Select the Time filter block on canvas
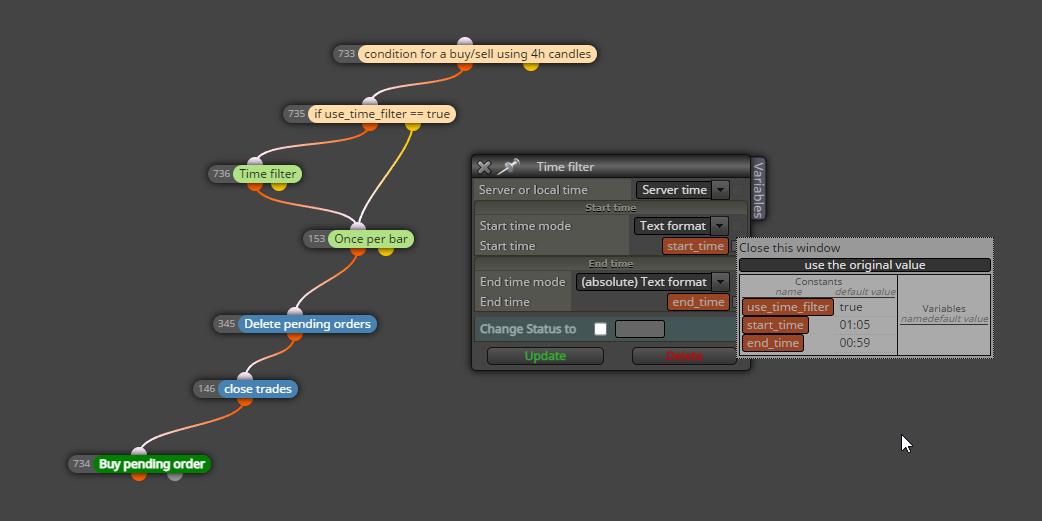 268,174
